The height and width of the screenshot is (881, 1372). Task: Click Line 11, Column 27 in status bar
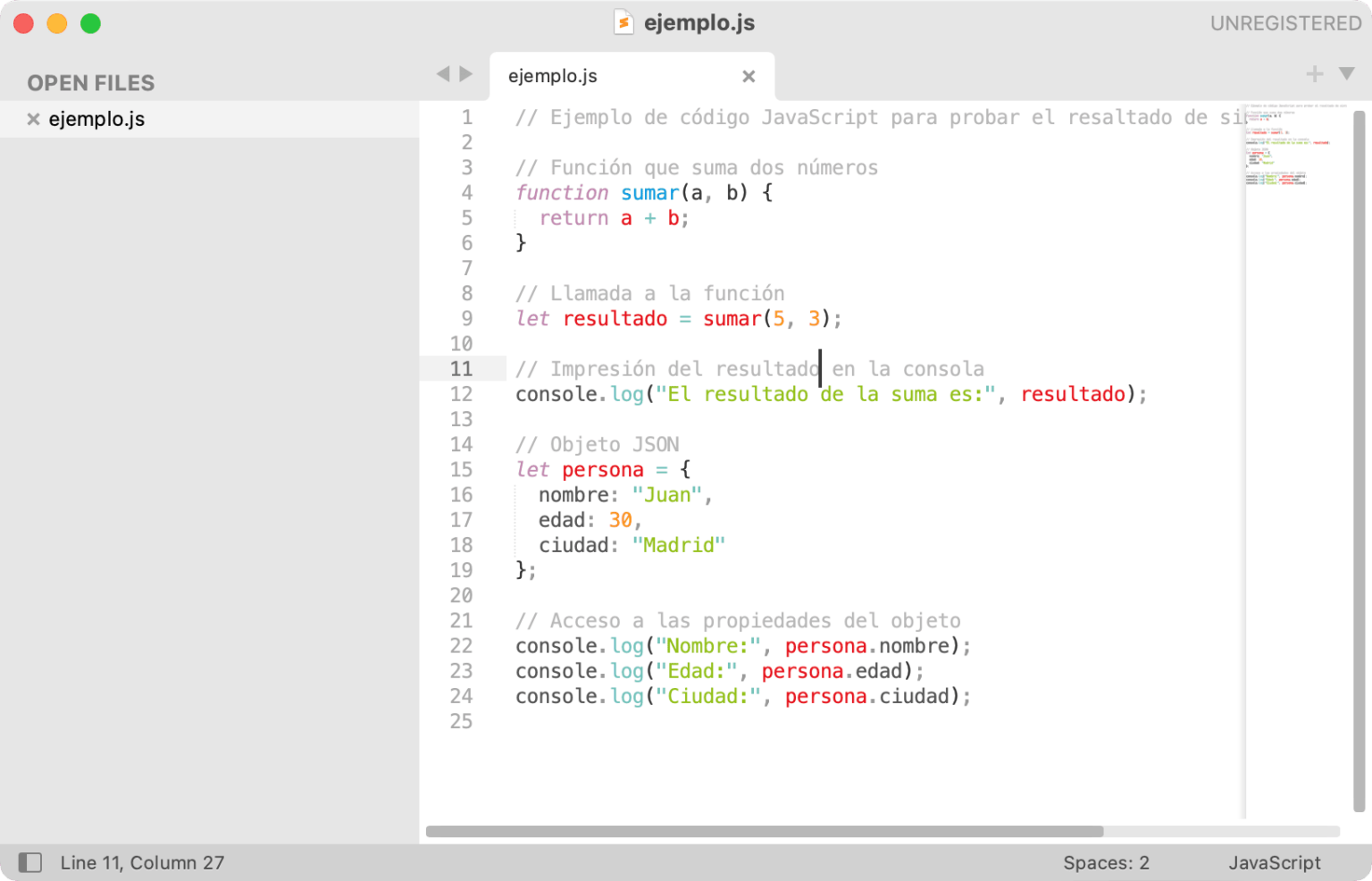coord(142,862)
